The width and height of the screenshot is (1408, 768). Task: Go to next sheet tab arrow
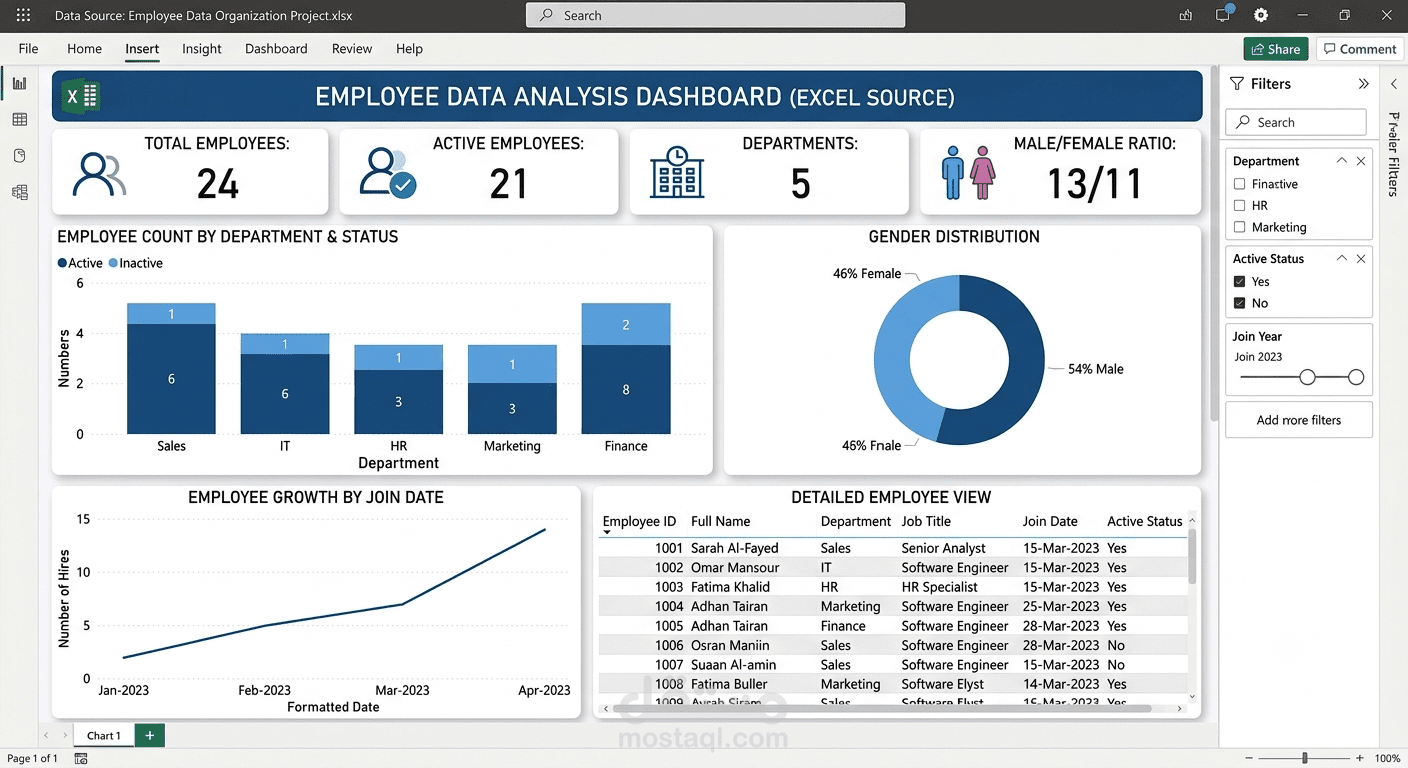(x=65, y=736)
